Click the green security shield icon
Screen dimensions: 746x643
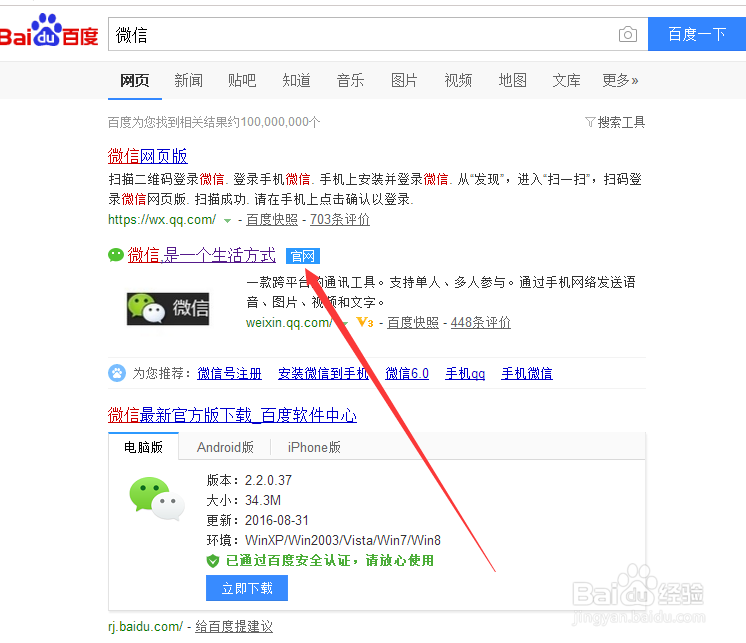[x=213, y=561]
